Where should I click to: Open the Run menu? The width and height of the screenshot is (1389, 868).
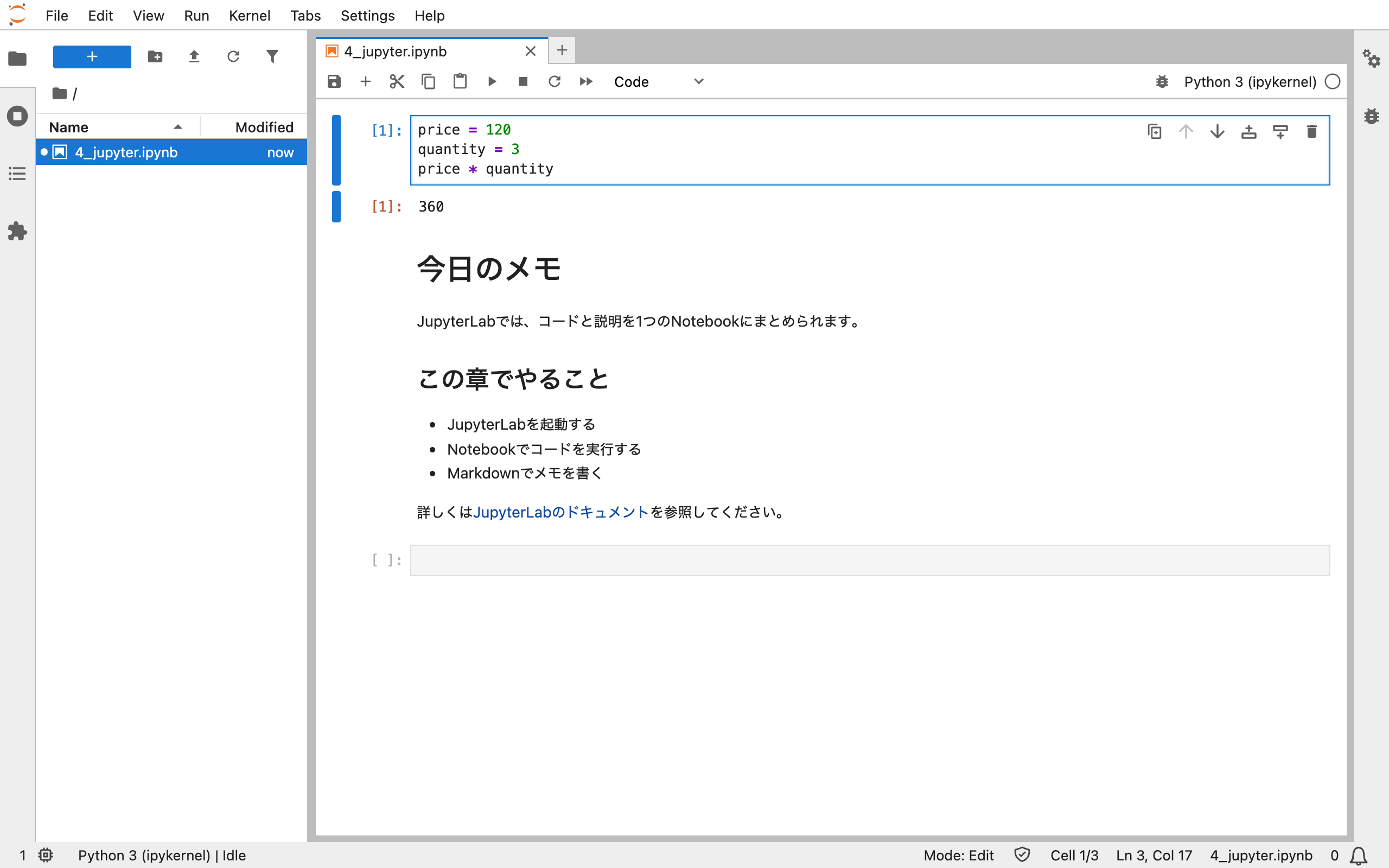[196, 16]
